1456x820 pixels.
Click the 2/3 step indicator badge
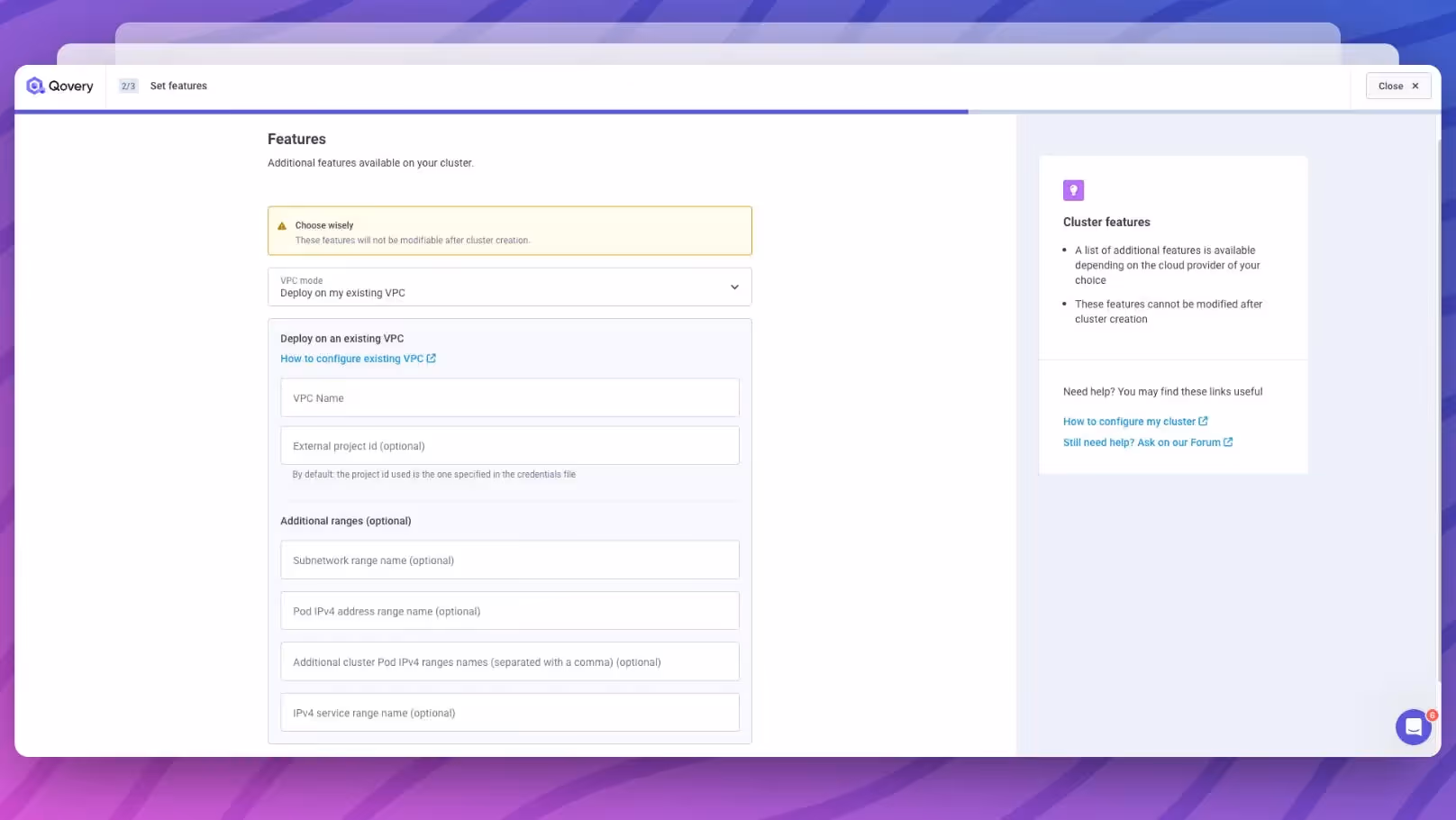(x=128, y=86)
